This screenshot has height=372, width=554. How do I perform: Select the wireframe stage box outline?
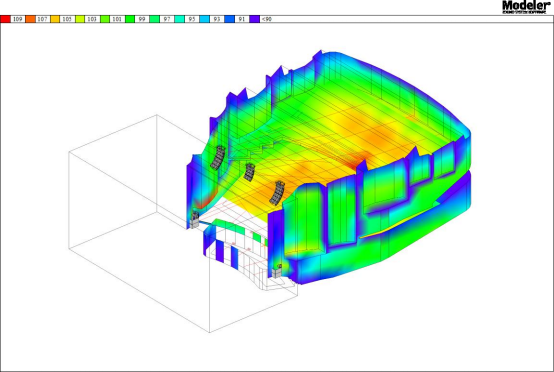point(183,223)
